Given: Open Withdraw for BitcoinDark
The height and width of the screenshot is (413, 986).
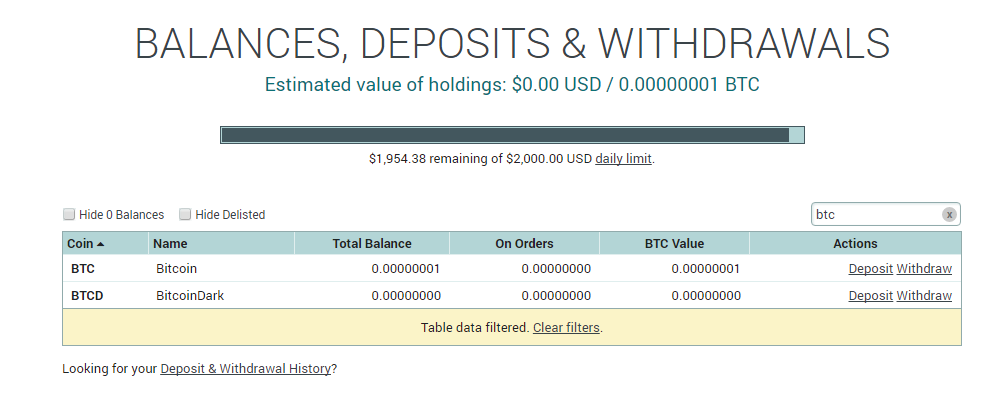Looking at the screenshot, I should tap(924, 295).
